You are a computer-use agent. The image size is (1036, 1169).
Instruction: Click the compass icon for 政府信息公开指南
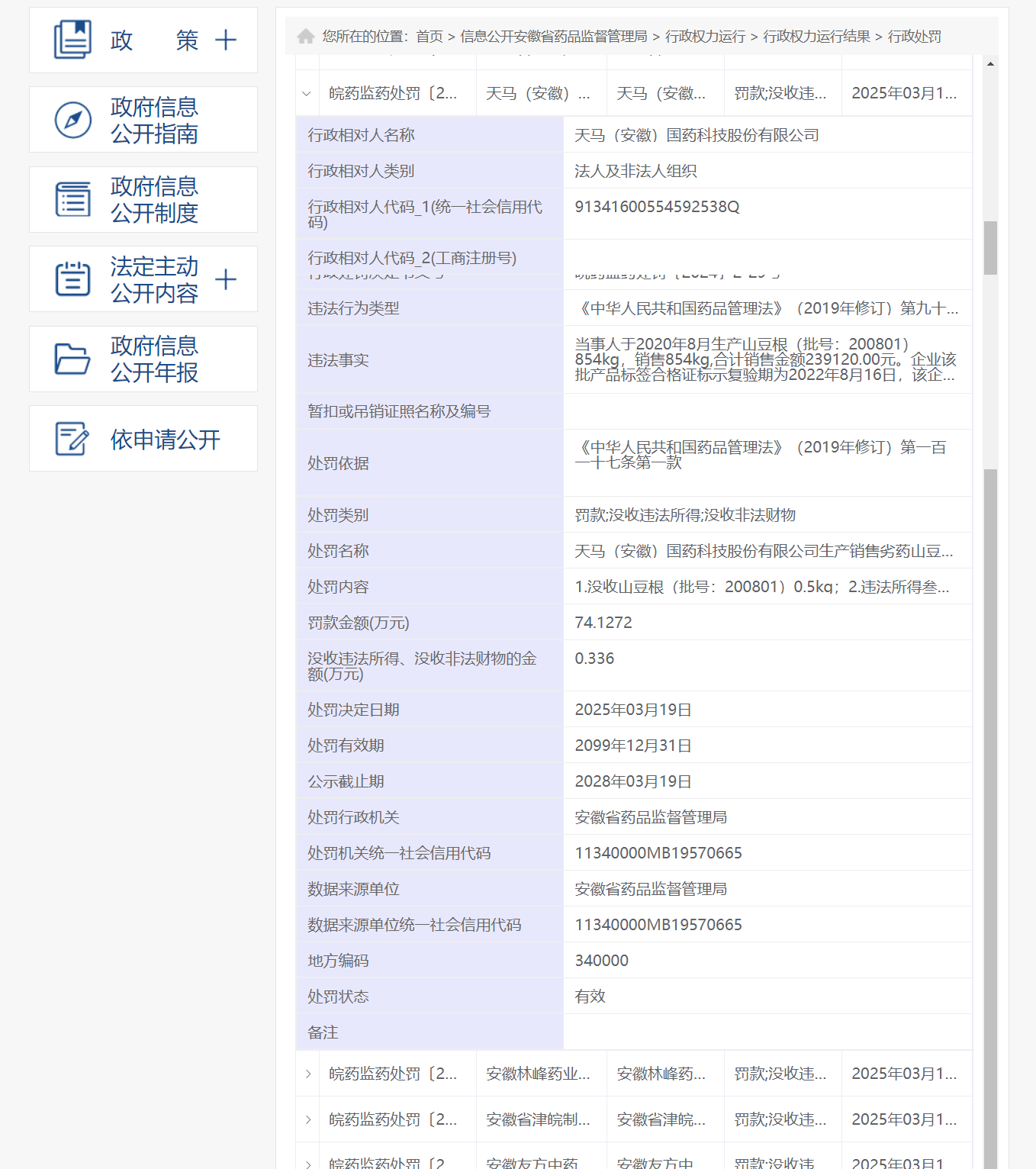point(73,120)
